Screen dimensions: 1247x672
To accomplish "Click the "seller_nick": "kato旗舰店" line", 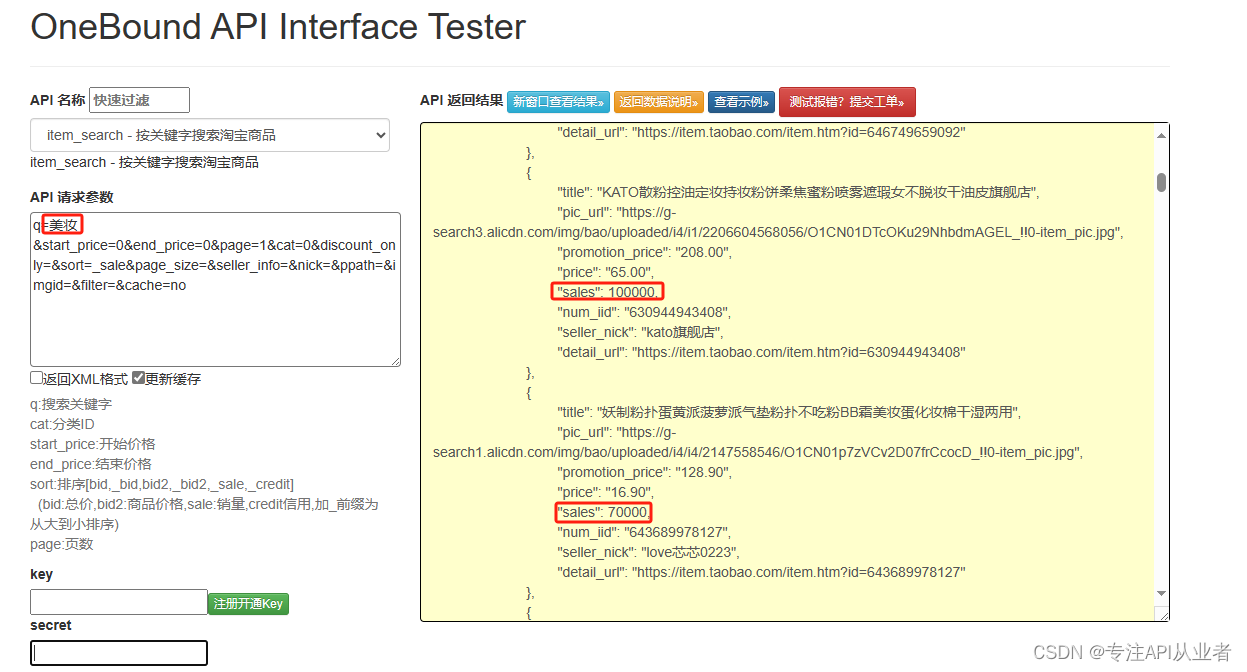I will point(641,332).
